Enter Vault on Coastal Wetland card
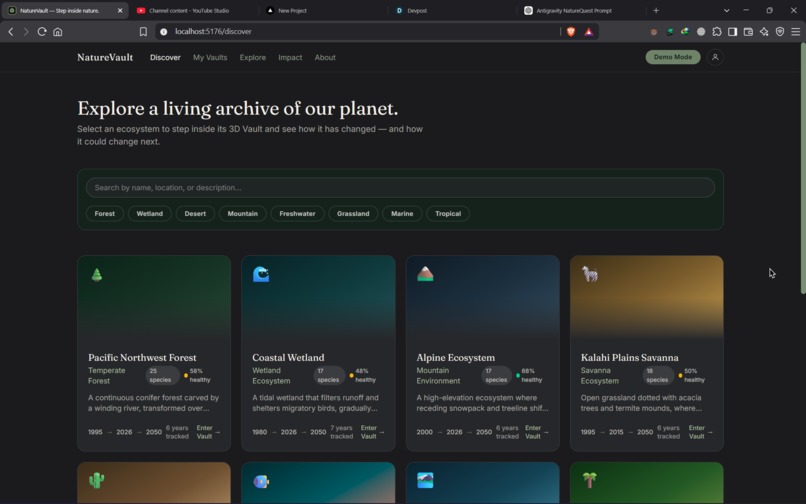The image size is (806, 504). pos(372,432)
